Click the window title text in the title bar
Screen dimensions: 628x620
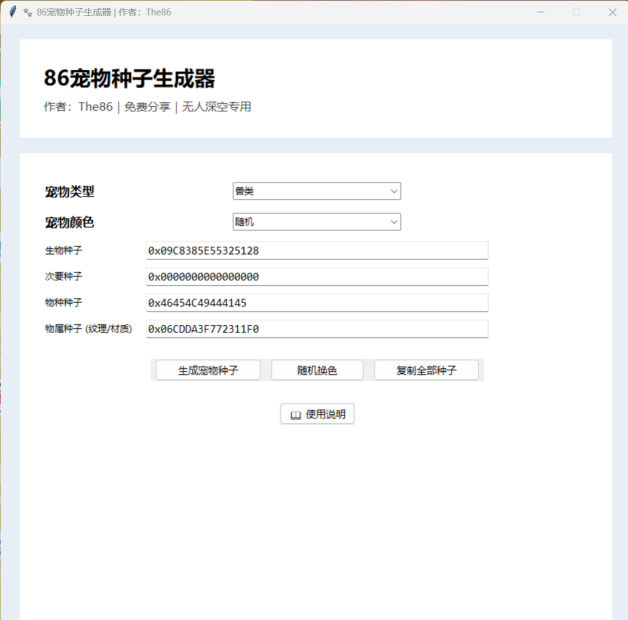[104, 12]
